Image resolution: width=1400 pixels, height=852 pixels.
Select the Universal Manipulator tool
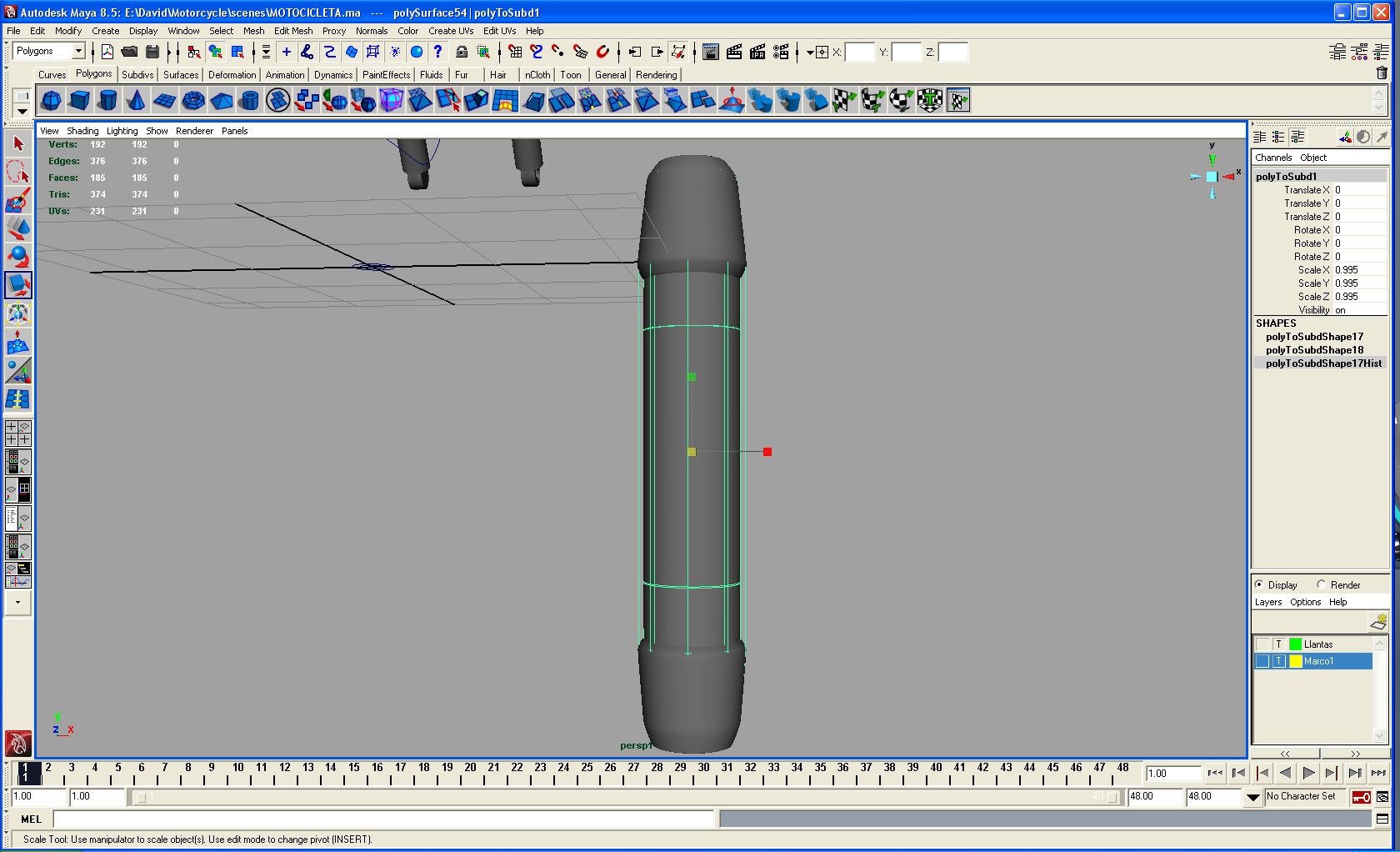click(18, 314)
